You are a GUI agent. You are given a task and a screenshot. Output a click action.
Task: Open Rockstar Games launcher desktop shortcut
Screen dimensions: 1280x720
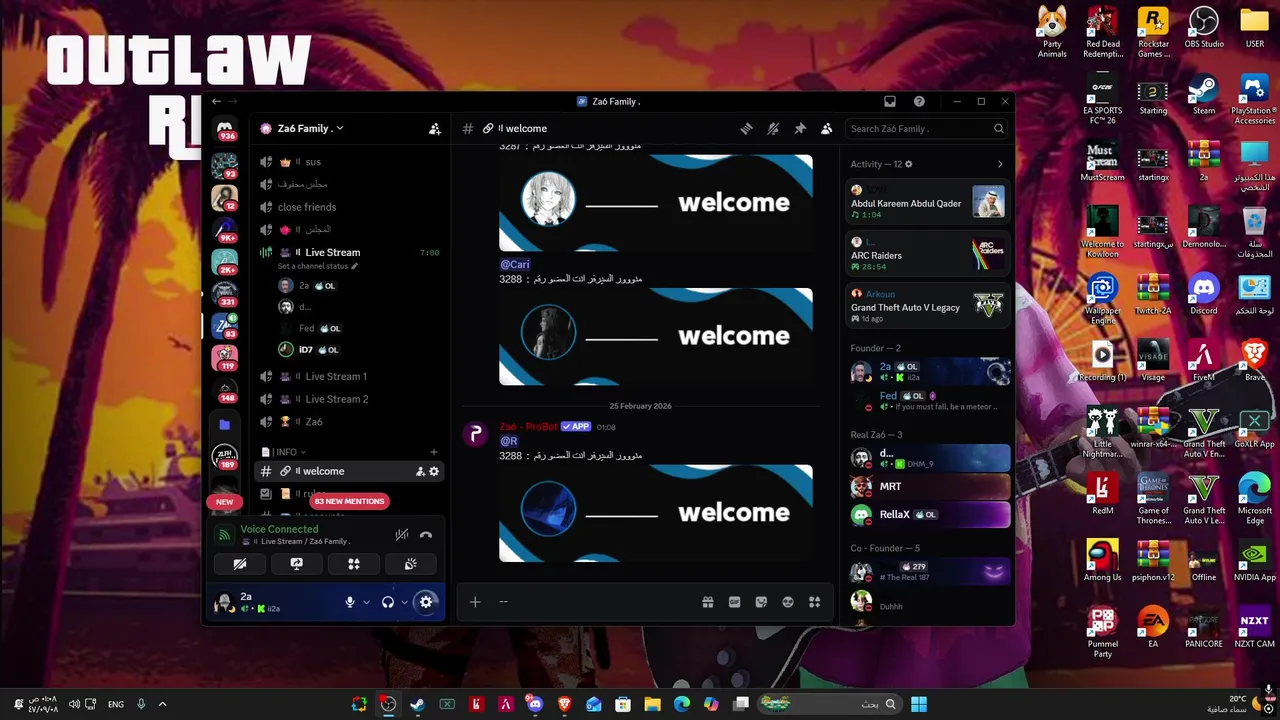point(1153,32)
